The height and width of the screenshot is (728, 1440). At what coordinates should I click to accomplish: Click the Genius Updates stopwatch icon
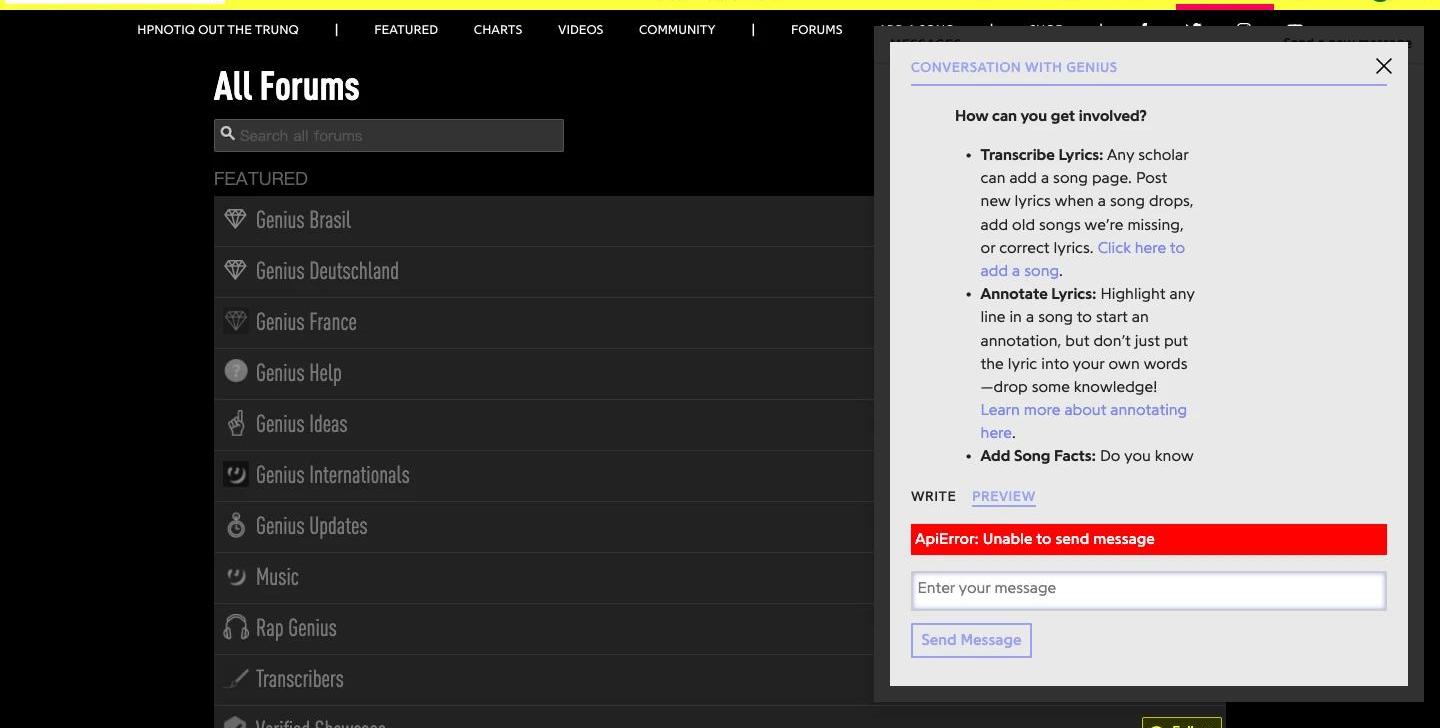[x=235, y=525]
